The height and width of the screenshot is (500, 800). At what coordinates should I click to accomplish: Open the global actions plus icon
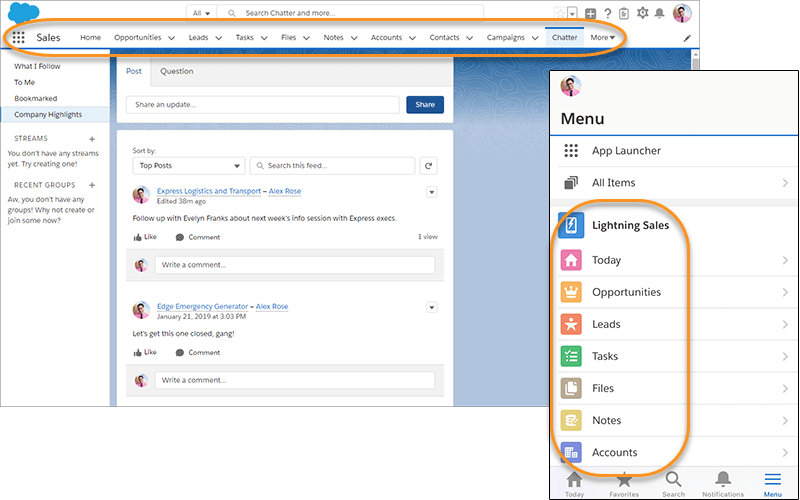590,14
